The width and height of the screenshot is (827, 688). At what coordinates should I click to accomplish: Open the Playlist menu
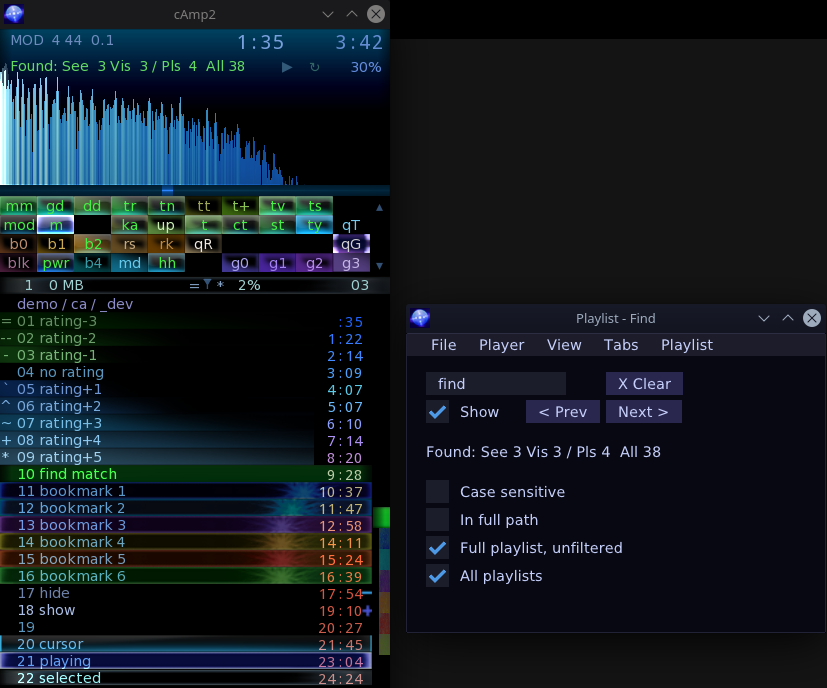click(687, 345)
